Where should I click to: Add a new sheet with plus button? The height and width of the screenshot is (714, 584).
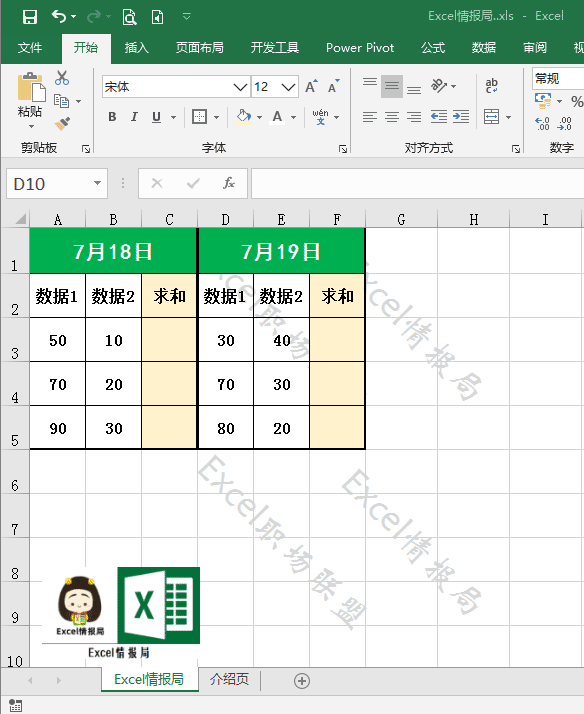(x=302, y=681)
